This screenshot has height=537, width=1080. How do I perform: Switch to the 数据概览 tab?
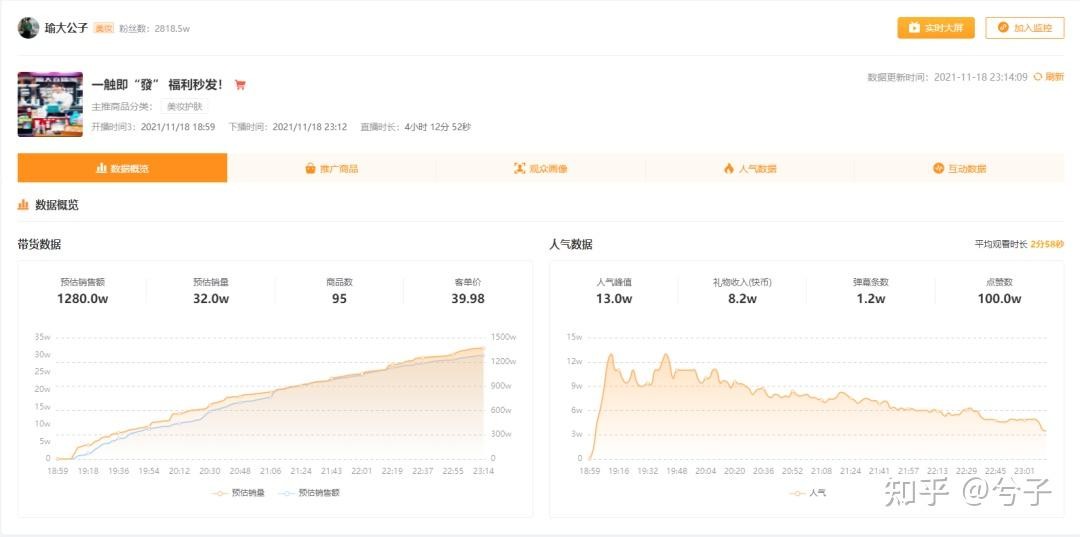(123, 168)
